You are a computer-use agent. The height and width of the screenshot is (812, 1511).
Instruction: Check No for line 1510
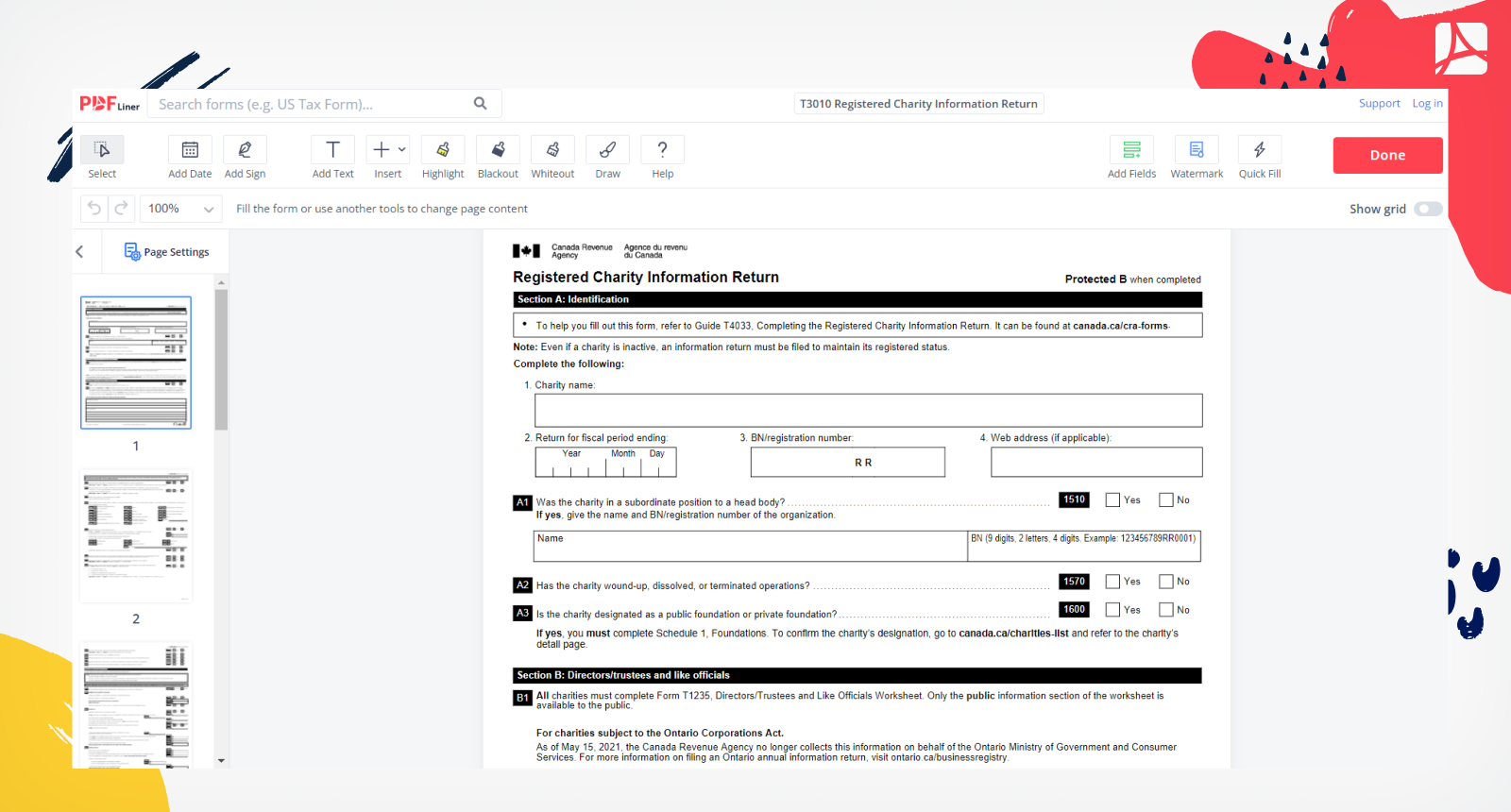(x=1166, y=500)
